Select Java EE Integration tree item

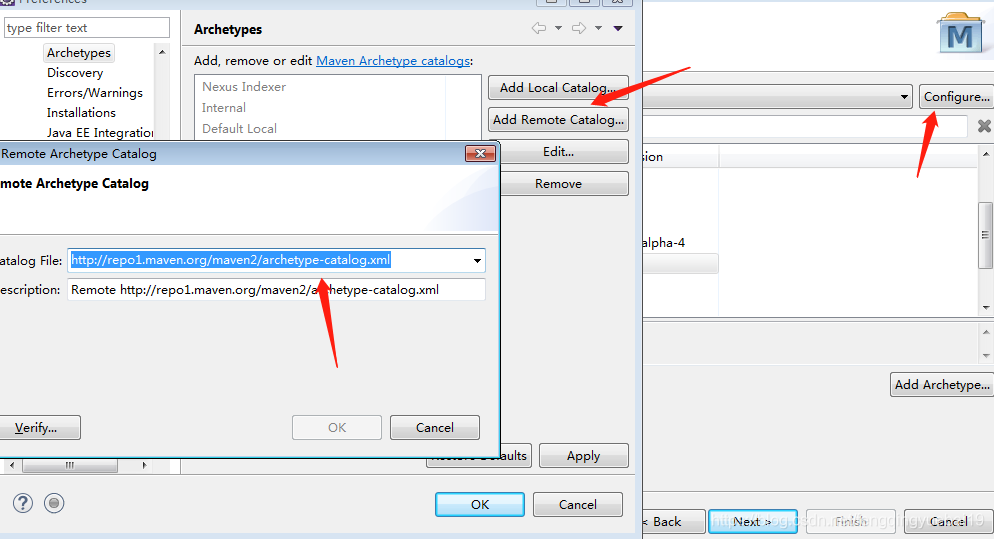pyautogui.click(x=100, y=133)
